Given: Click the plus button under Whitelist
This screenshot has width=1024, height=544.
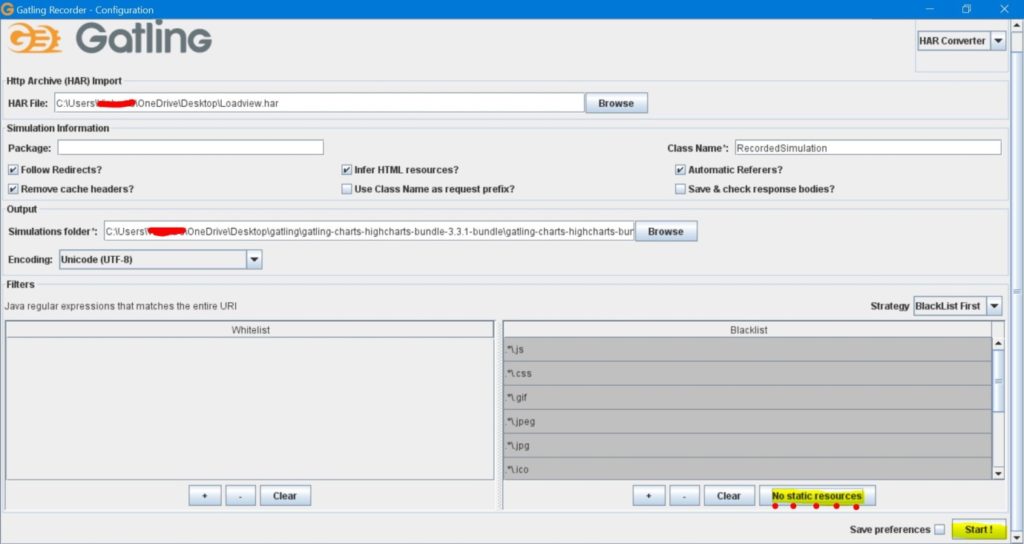Looking at the screenshot, I should pyautogui.click(x=204, y=496).
